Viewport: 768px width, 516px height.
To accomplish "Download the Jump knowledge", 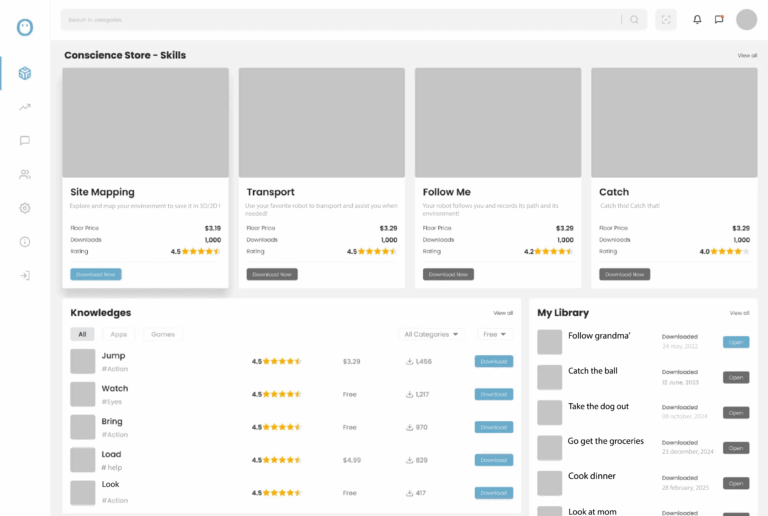I will pyautogui.click(x=493, y=361).
